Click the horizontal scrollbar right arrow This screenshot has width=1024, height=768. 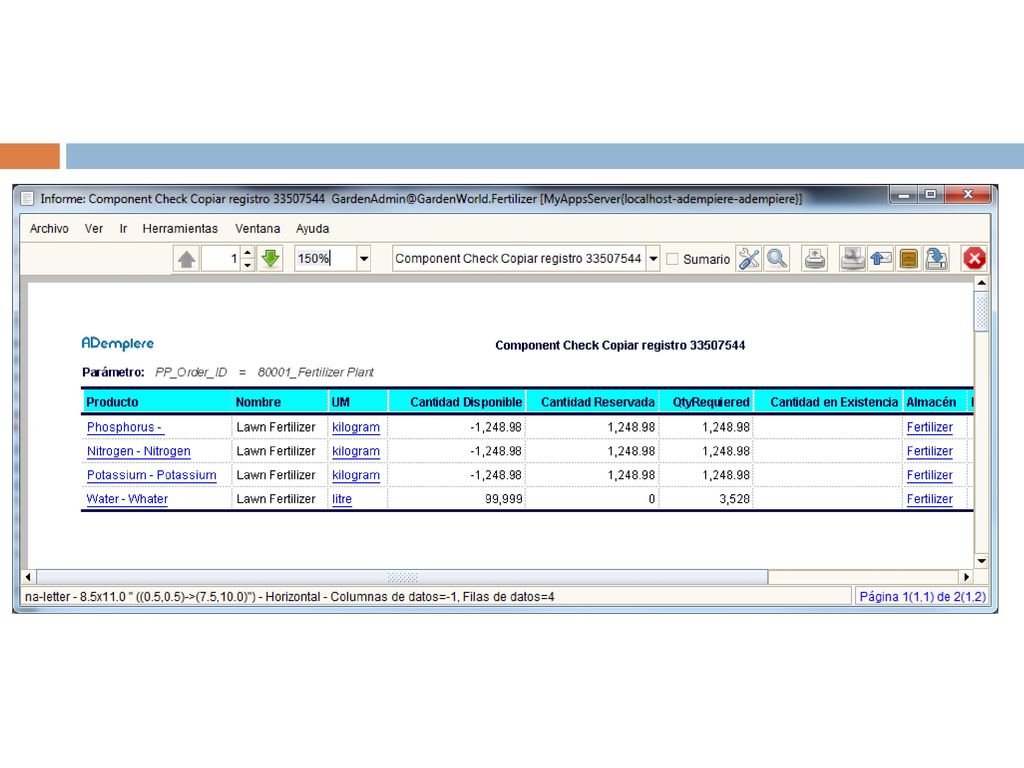coord(967,577)
